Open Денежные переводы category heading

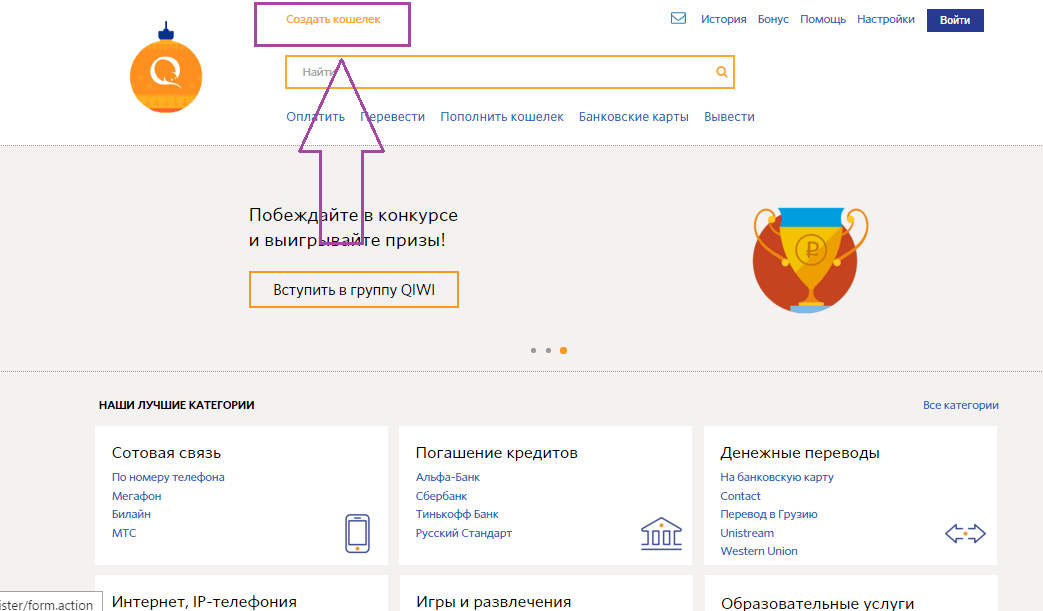800,453
